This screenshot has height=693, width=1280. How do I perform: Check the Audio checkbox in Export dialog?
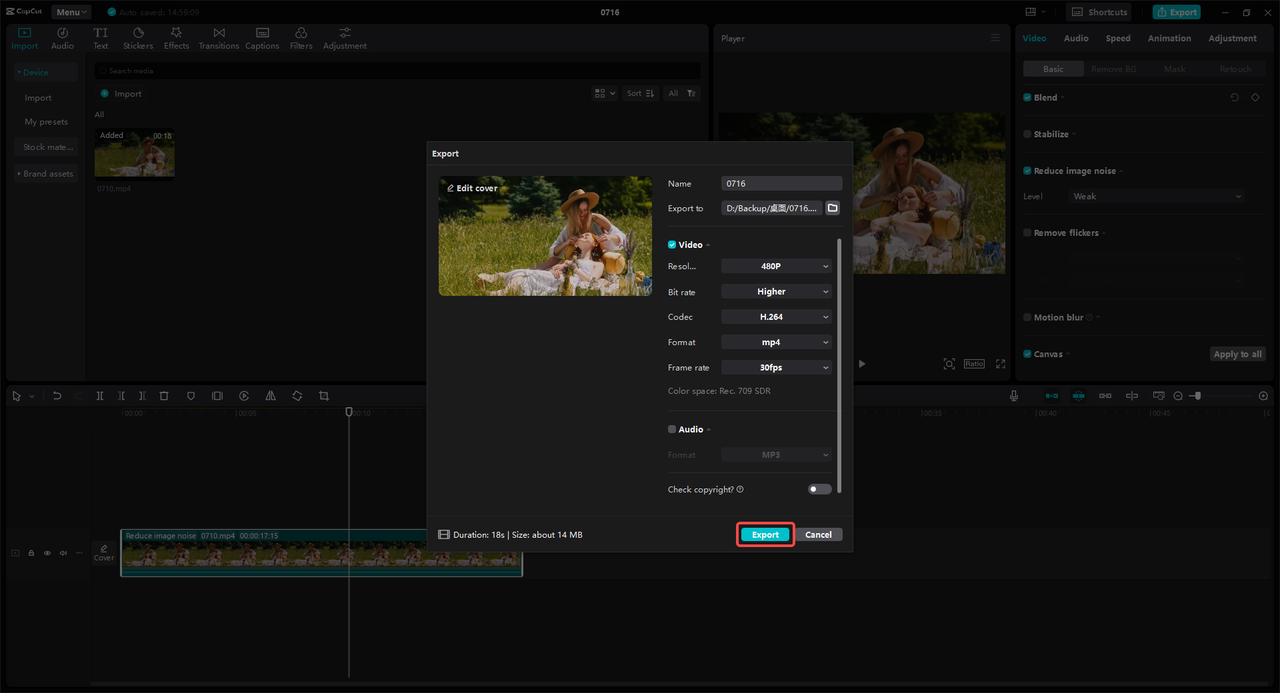pos(672,429)
